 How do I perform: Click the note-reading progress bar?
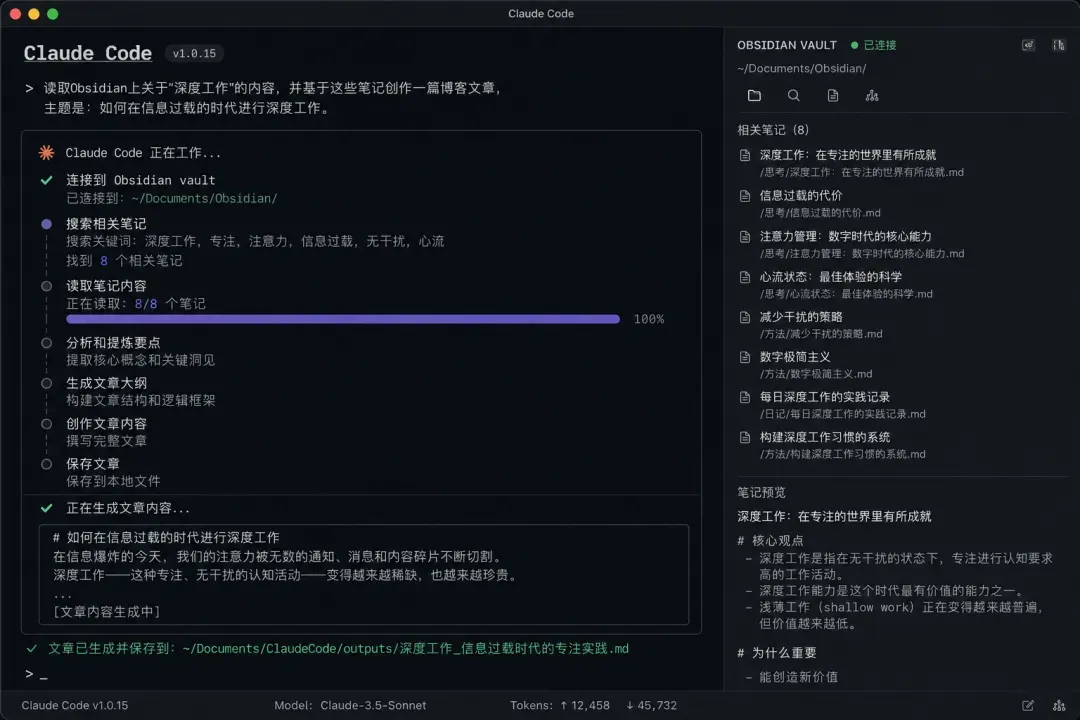pos(343,319)
